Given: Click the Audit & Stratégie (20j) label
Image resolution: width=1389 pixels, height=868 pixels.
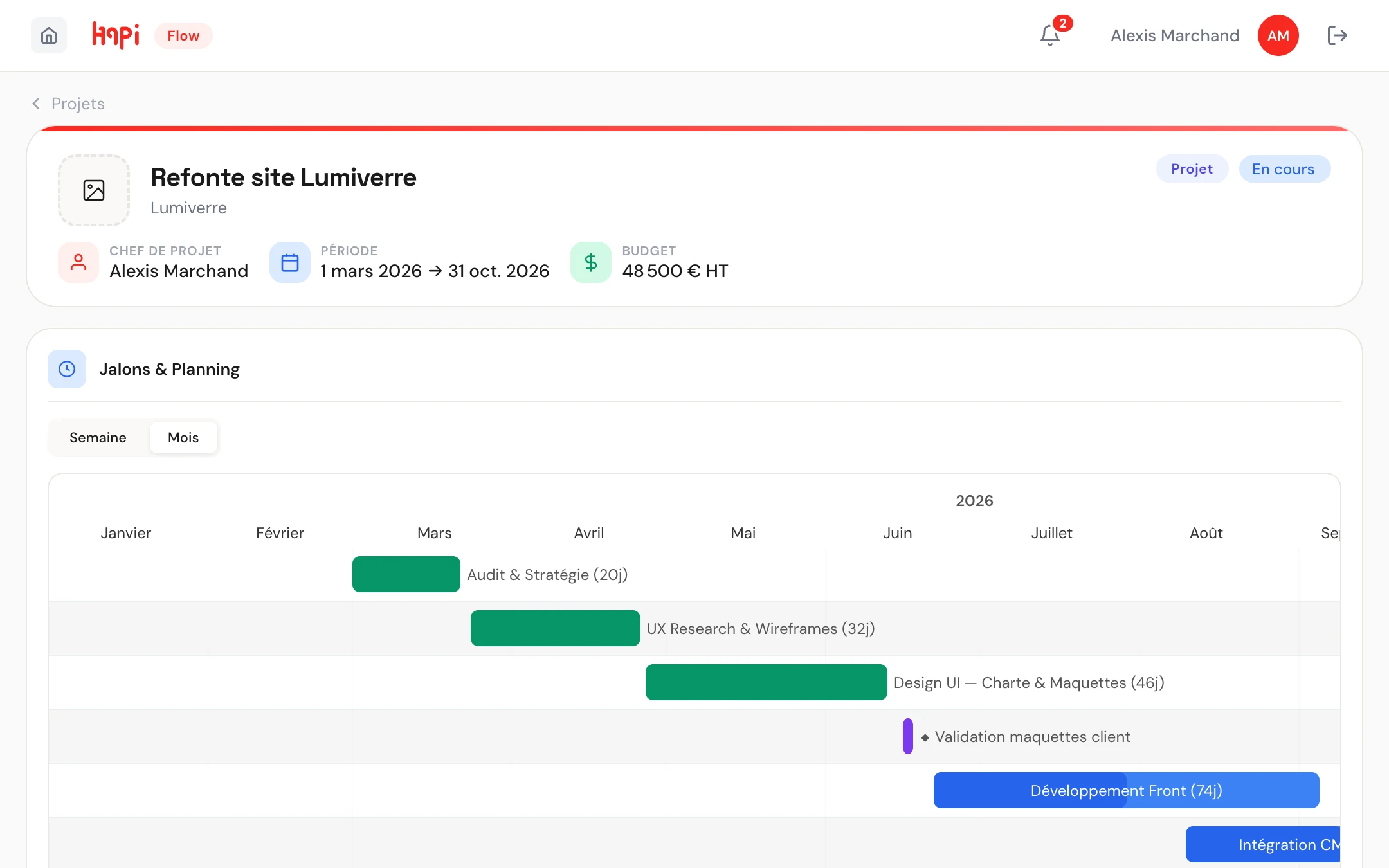Looking at the screenshot, I should pyautogui.click(x=547, y=574).
